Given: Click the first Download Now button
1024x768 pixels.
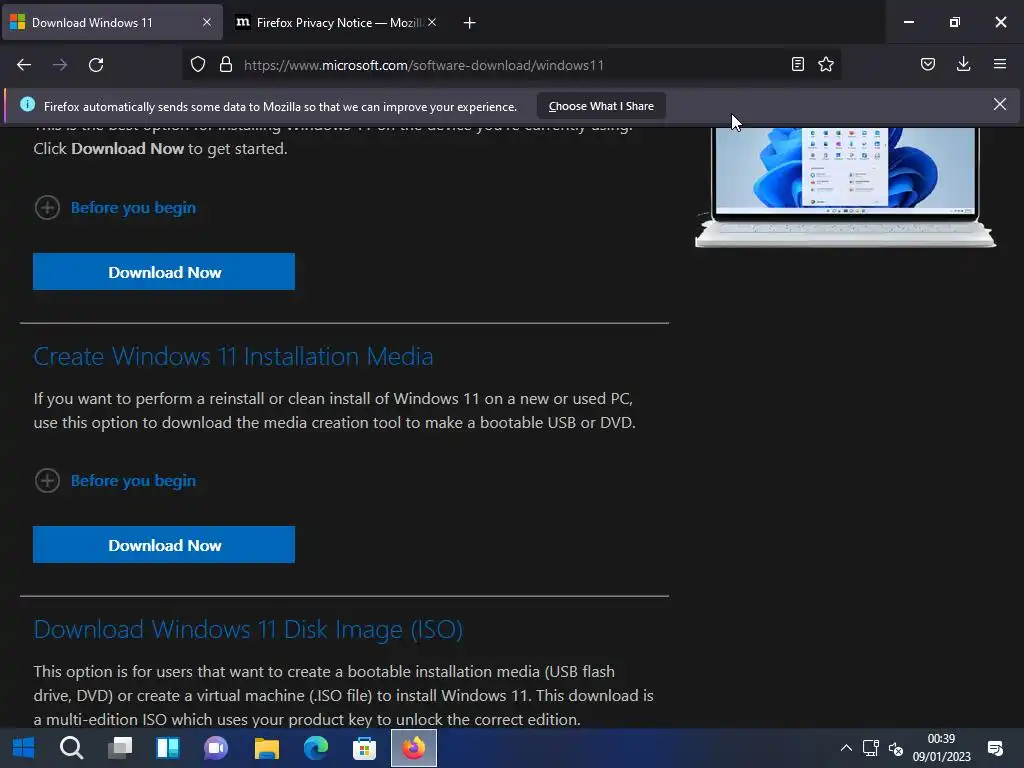Looking at the screenshot, I should [x=164, y=272].
